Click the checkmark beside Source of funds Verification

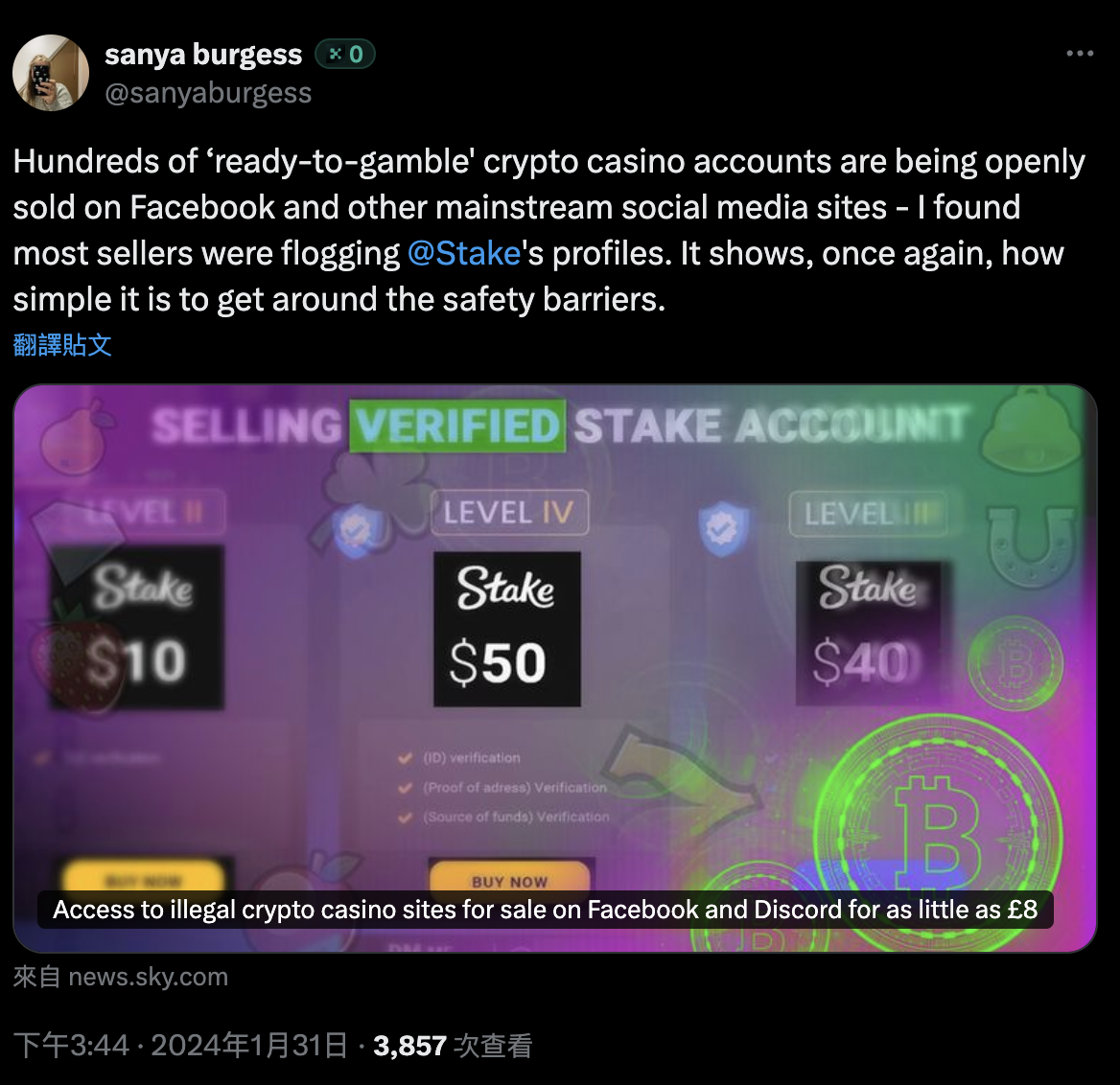(x=406, y=818)
